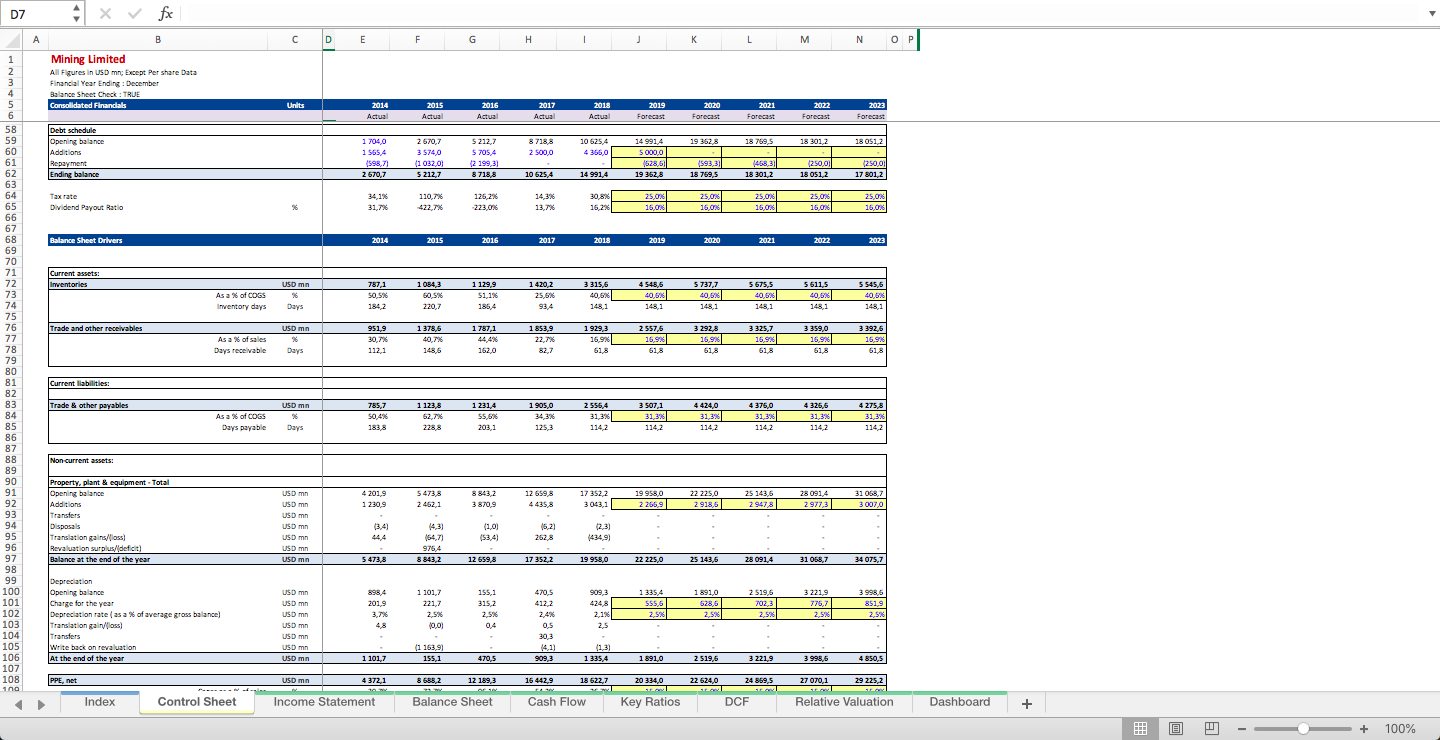Screen dimensions: 1440x740
Task: Select column header D
Action: 329,40
